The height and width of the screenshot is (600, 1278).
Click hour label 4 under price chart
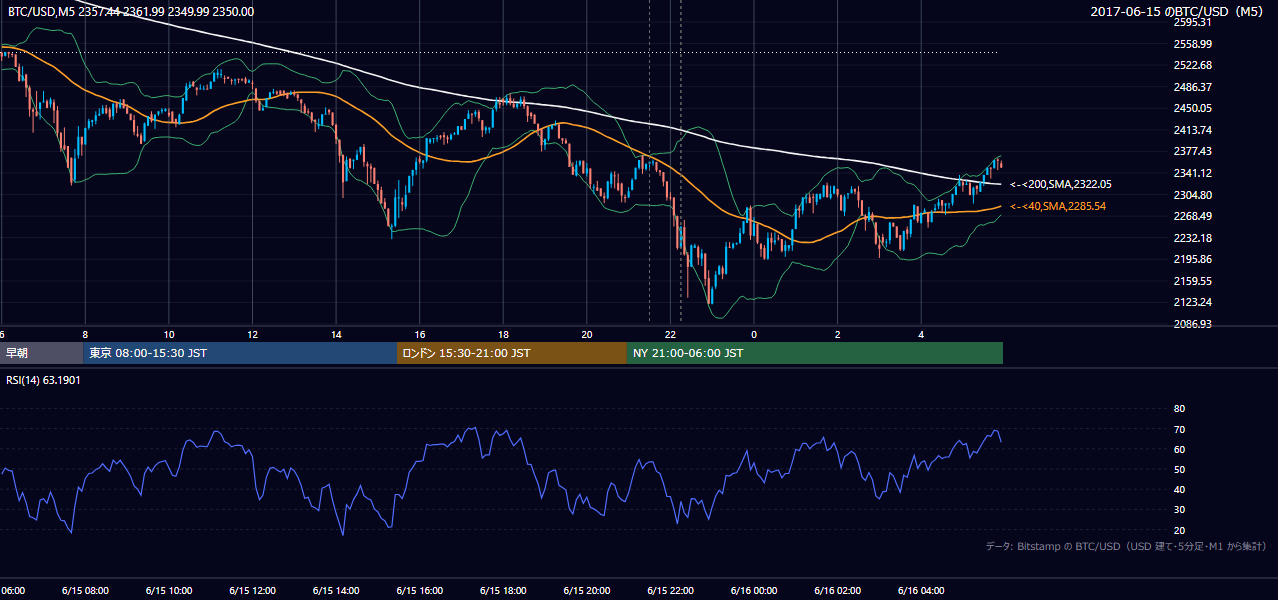921,334
